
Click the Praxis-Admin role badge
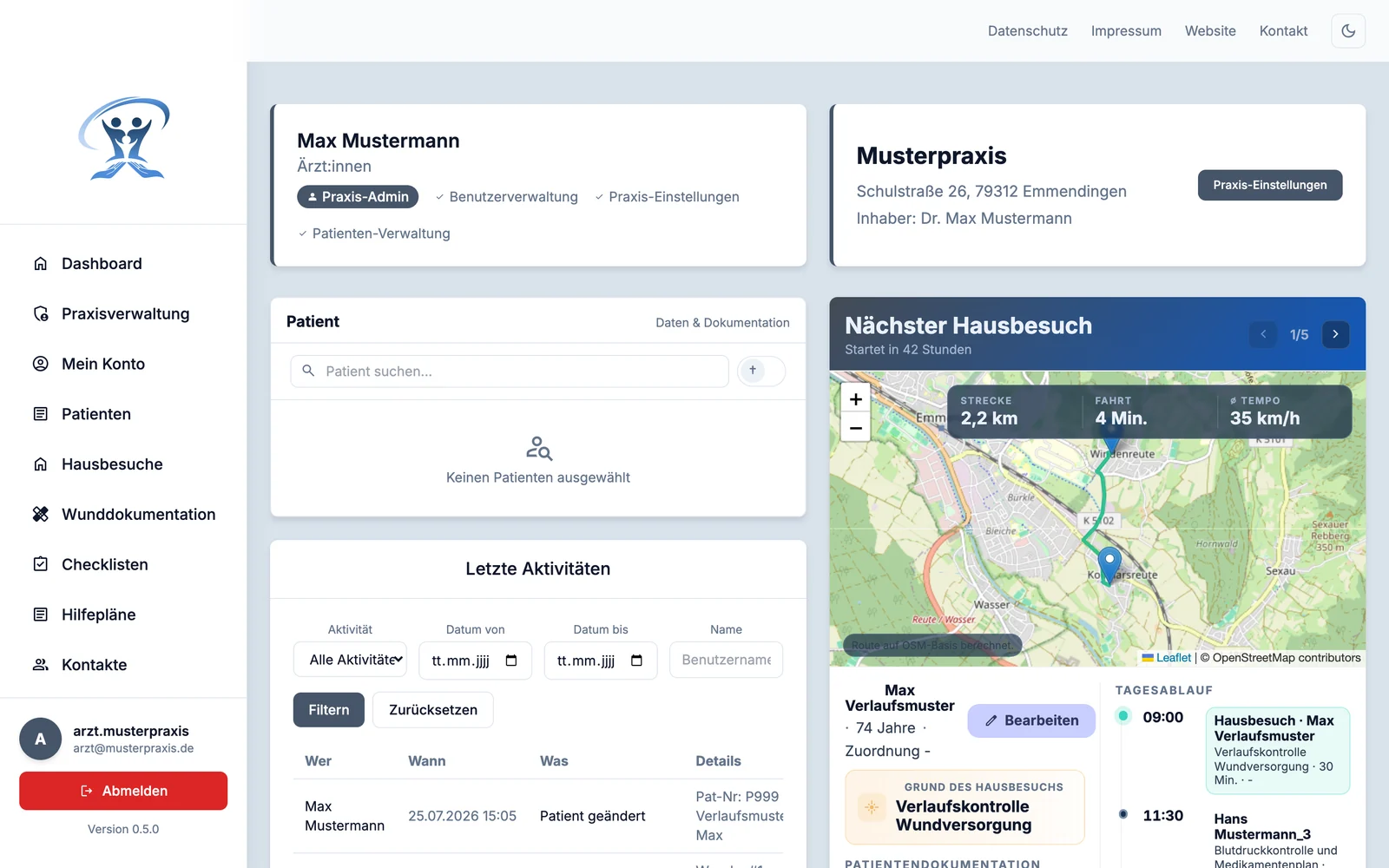point(358,197)
